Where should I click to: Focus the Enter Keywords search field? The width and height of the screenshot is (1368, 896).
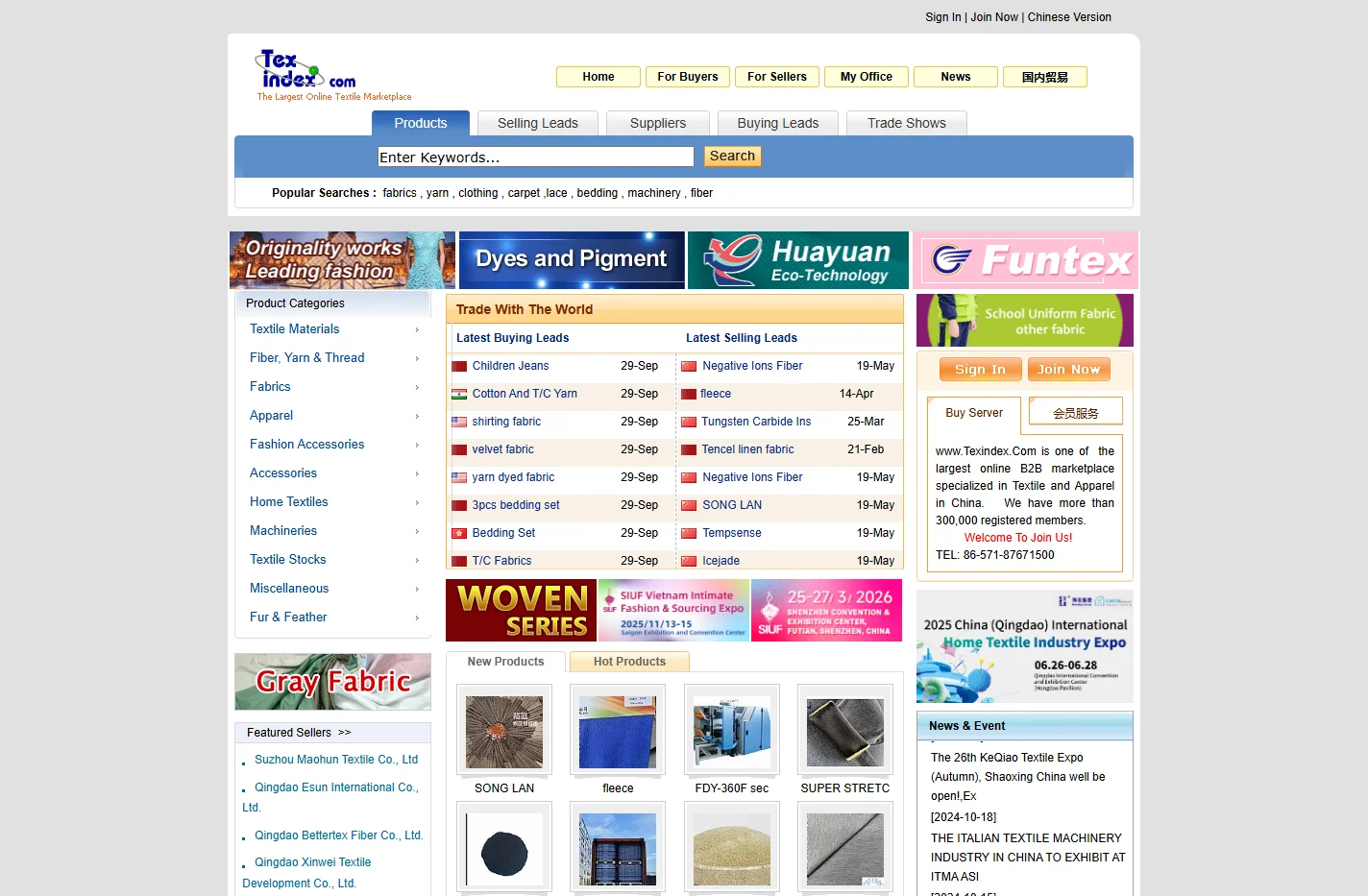tap(536, 157)
